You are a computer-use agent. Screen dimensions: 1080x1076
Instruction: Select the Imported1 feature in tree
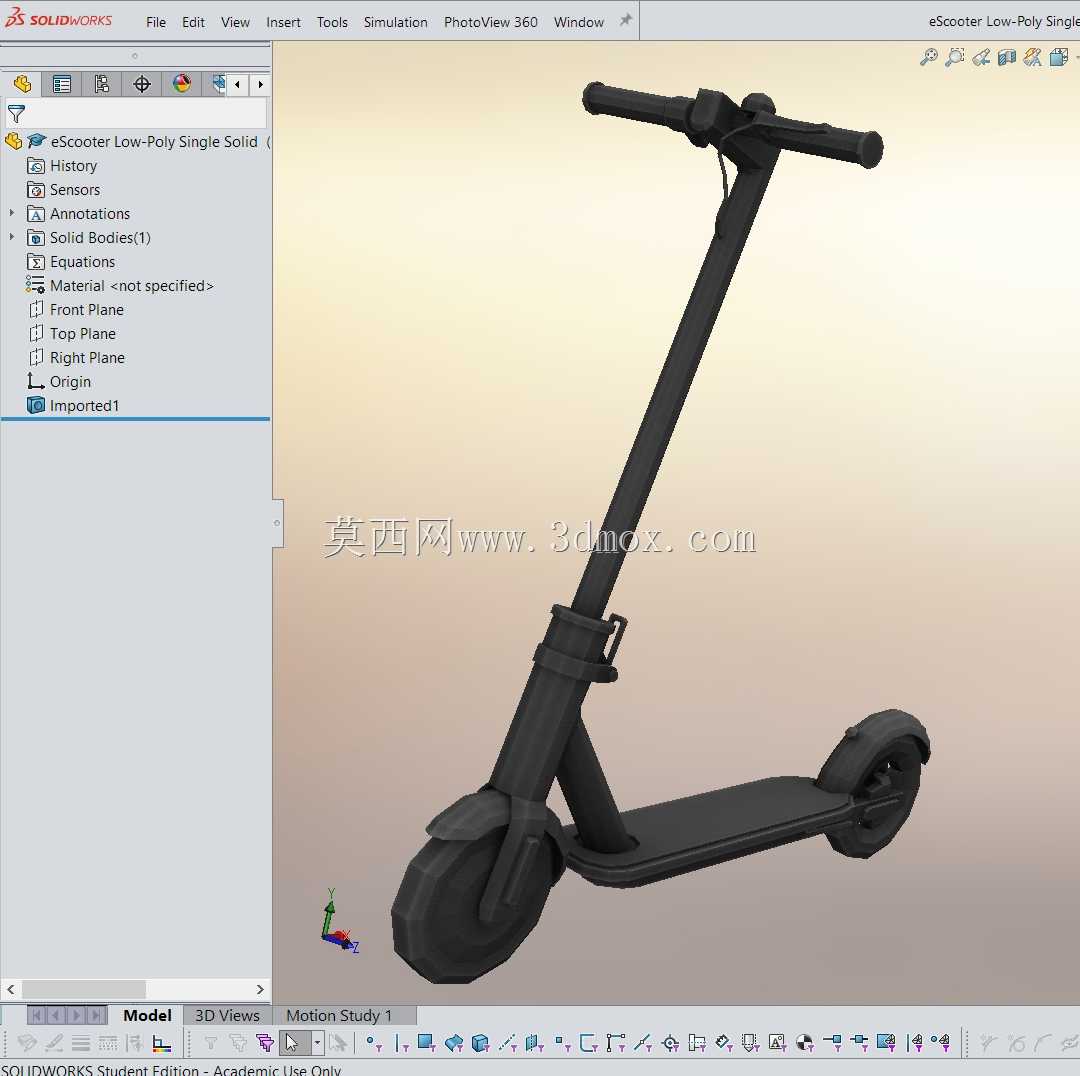tap(73, 405)
